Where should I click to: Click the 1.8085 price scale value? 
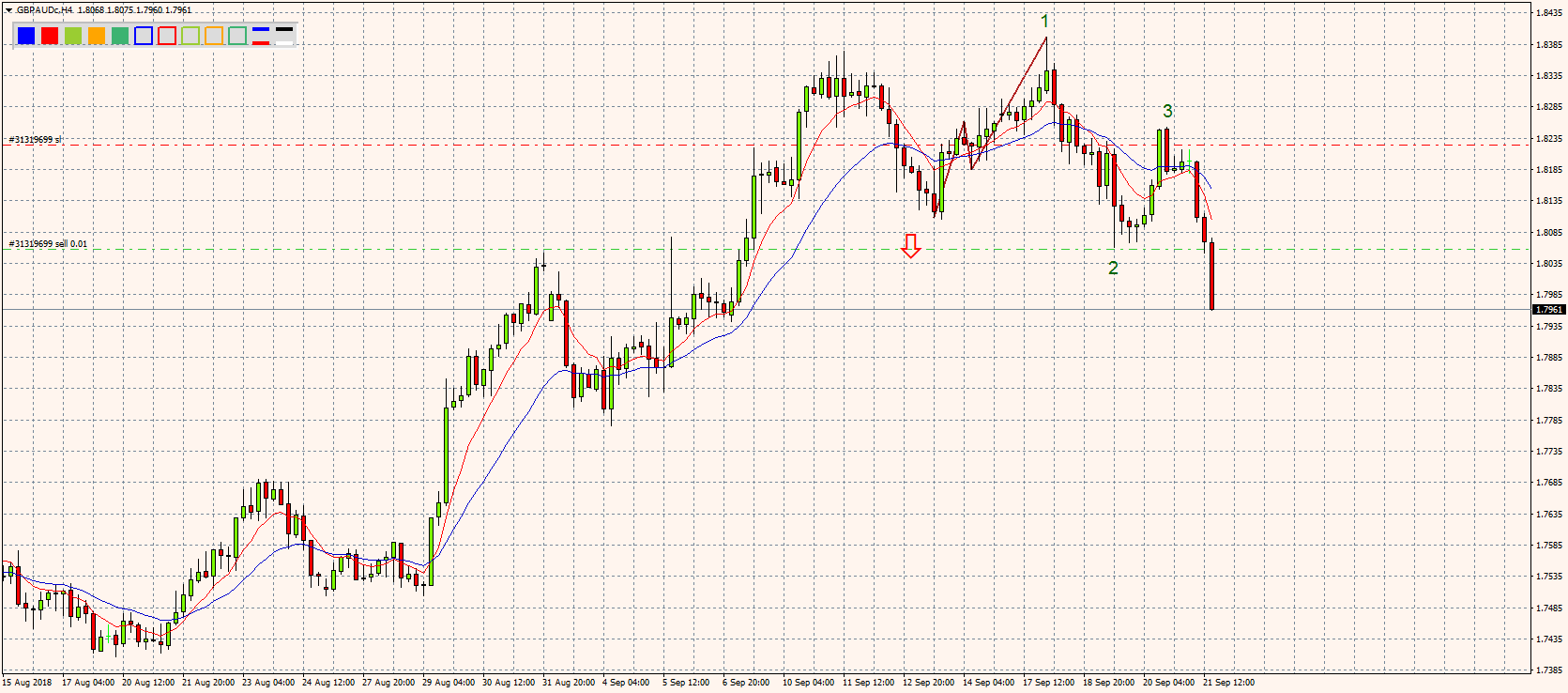(x=1549, y=233)
